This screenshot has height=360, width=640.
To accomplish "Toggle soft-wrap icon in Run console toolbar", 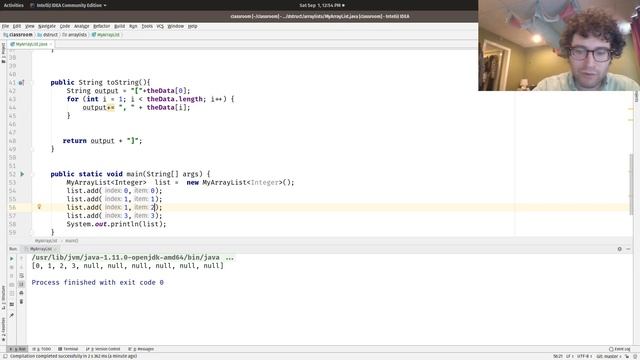I will pyautogui.click(x=22, y=276).
